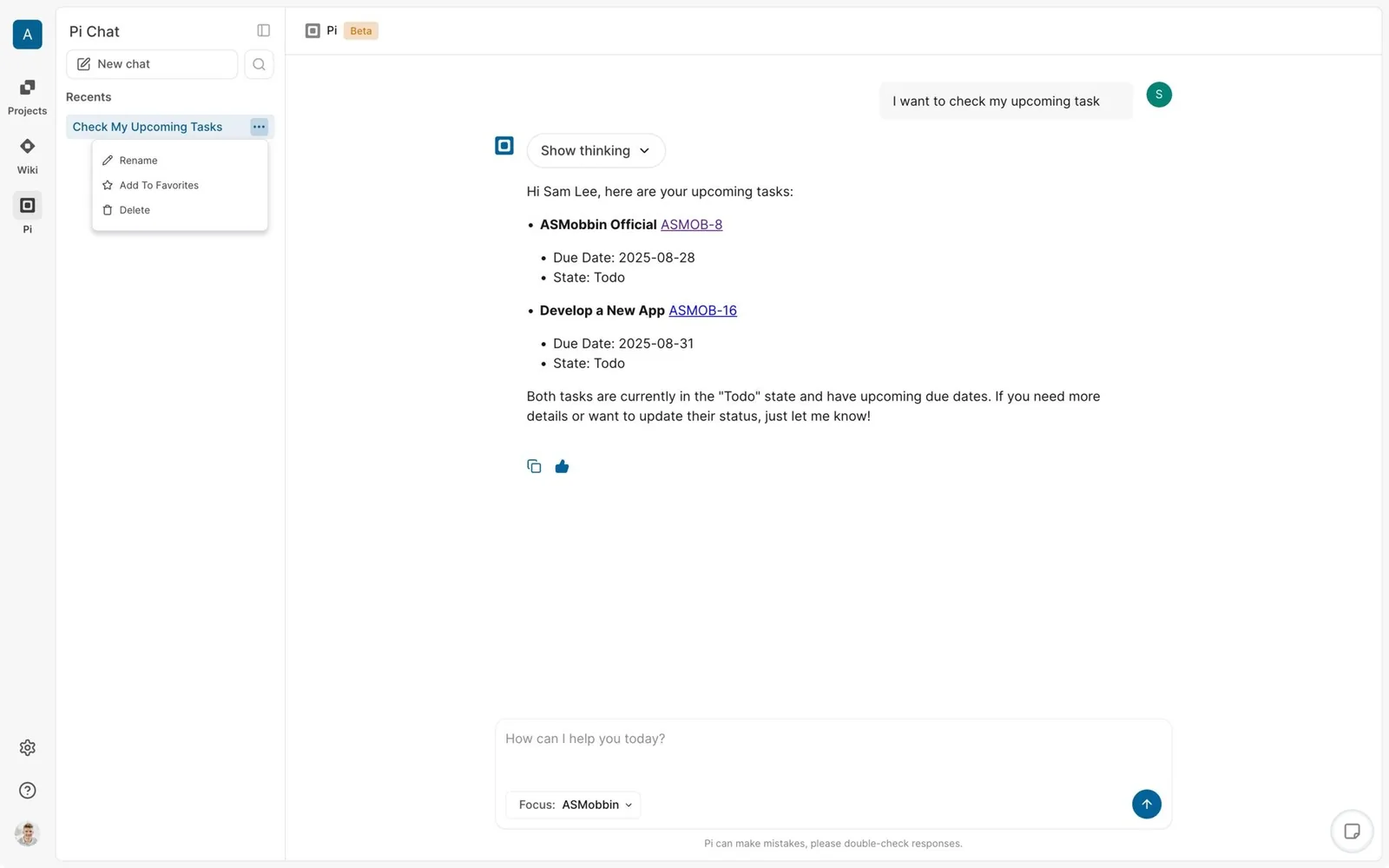Click the search chats magnifier icon
The image size is (1389, 868).
[x=259, y=64]
